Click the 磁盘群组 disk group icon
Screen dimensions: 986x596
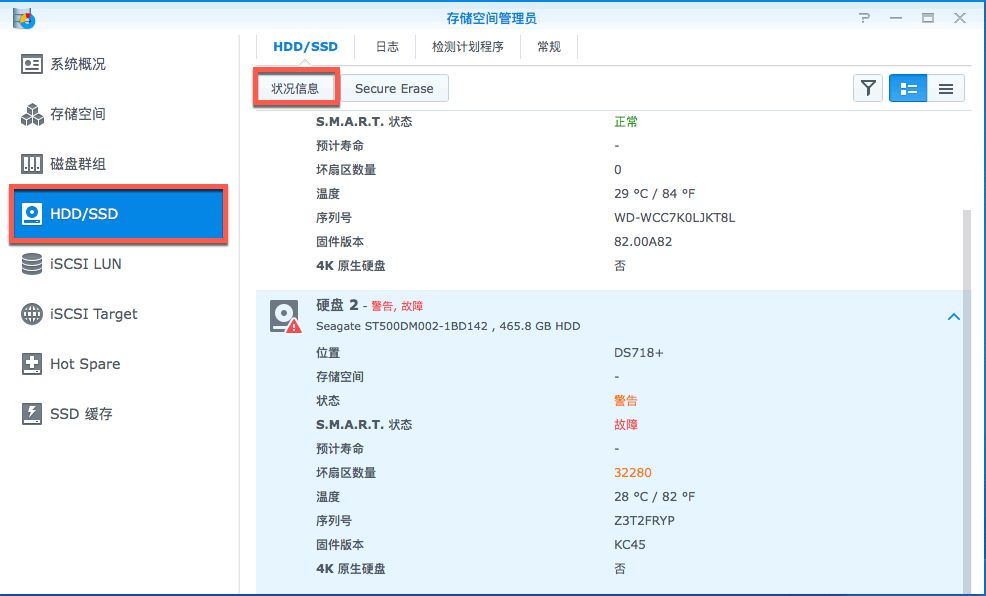click(x=31, y=164)
